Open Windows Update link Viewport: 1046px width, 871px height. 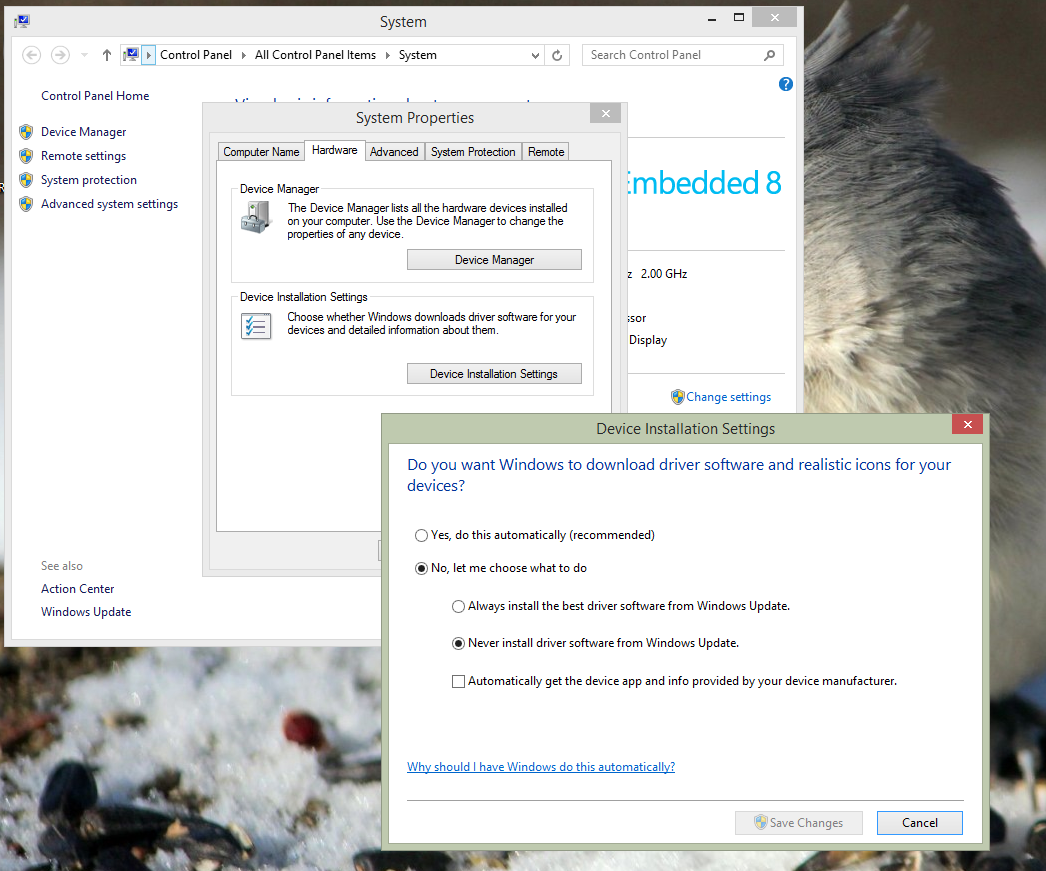click(x=86, y=612)
